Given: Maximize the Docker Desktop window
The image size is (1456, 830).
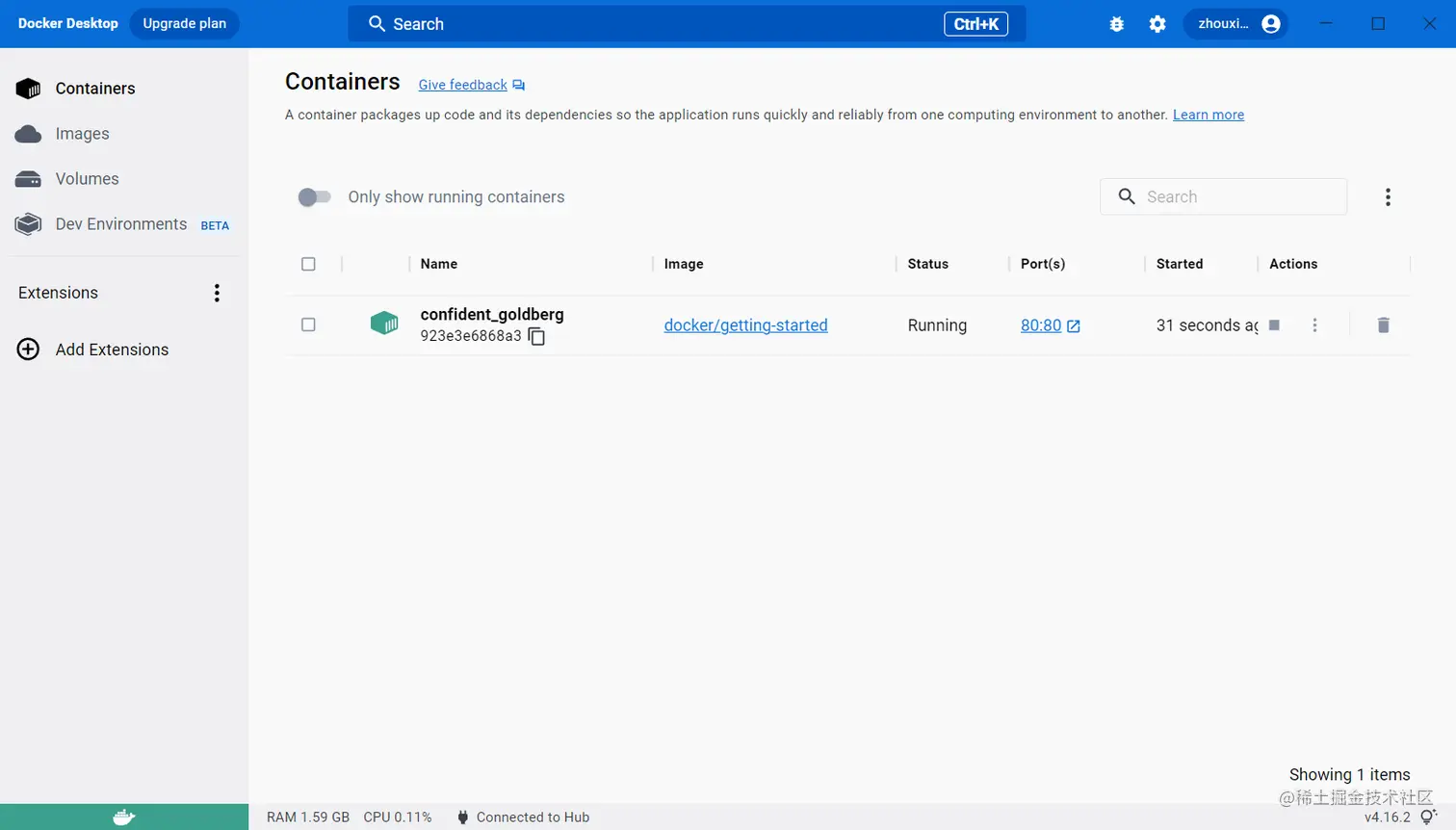Looking at the screenshot, I should pyautogui.click(x=1378, y=24).
